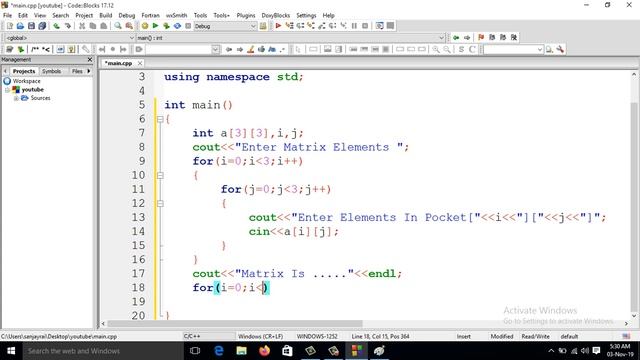Open Firefox from the taskbar

(x=264, y=351)
